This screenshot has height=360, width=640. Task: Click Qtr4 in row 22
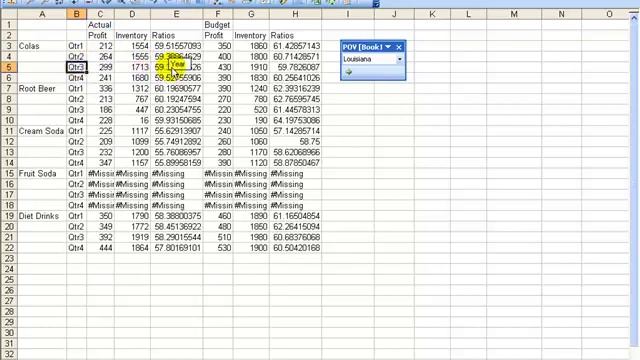click(x=76, y=248)
